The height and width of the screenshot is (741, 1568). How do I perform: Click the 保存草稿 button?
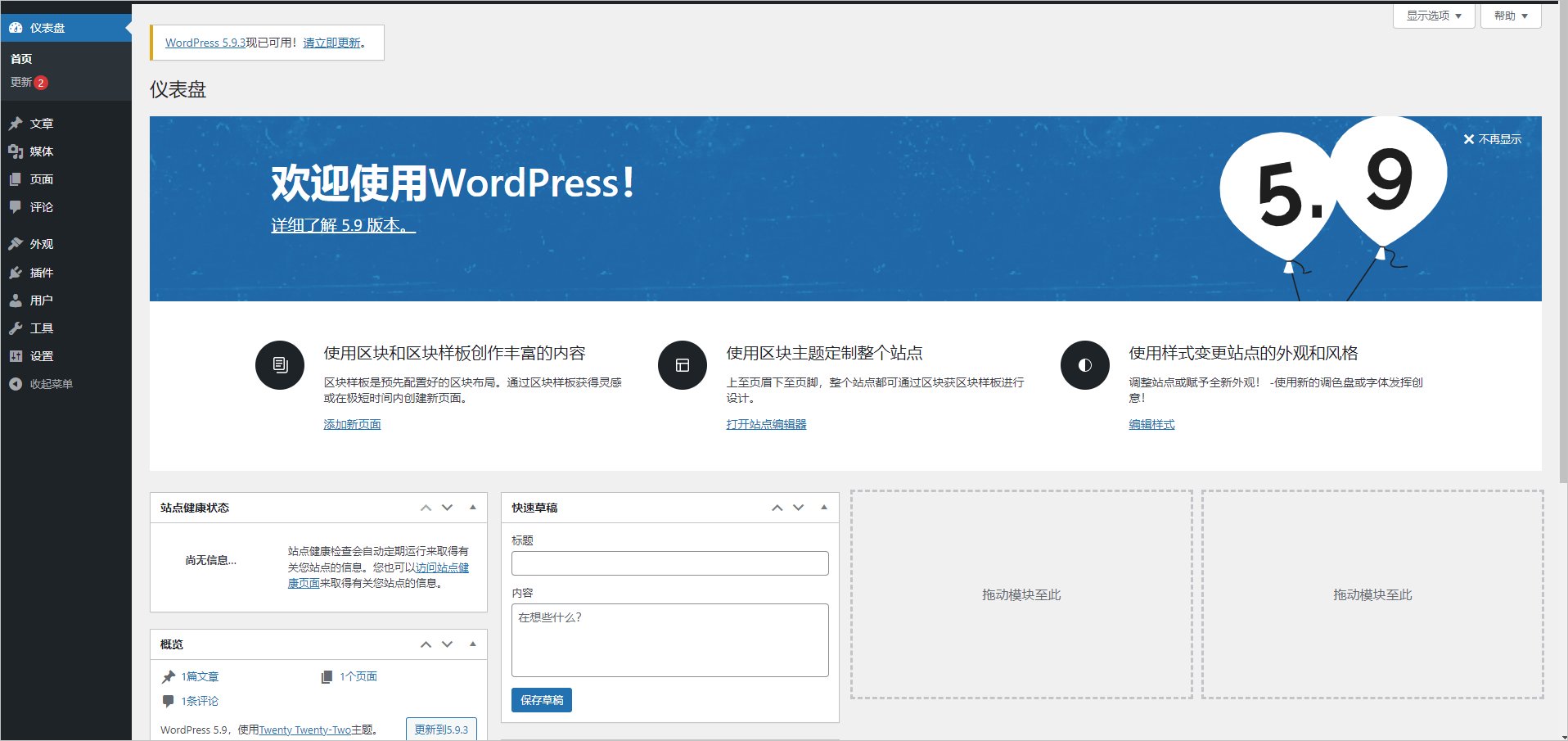tap(542, 700)
